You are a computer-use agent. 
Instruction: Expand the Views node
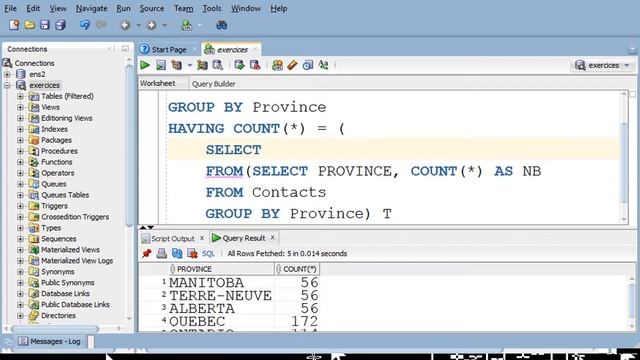pos(20,107)
